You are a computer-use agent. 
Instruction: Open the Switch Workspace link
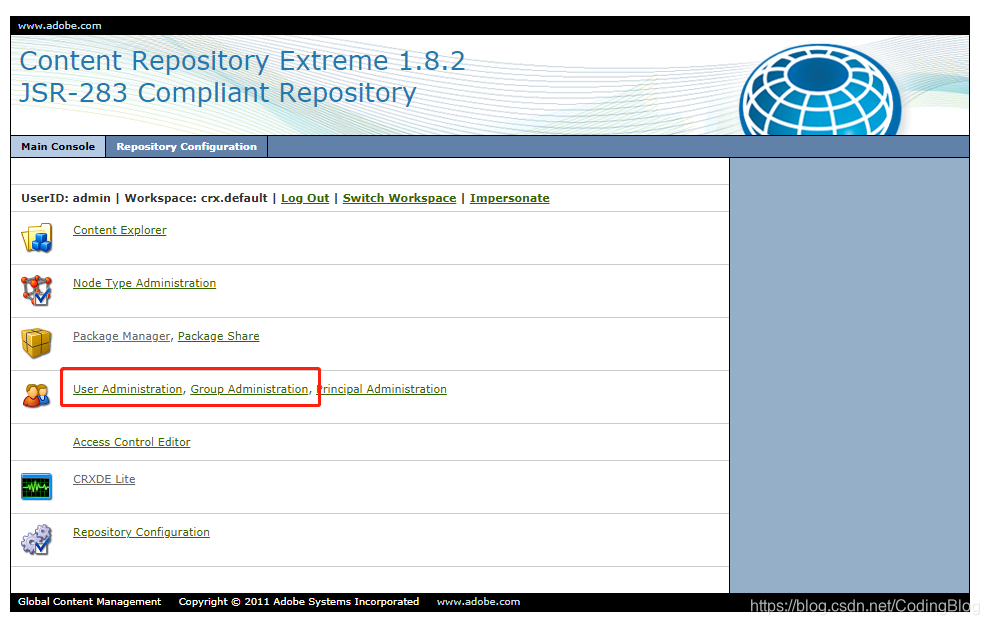[x=399, y=198]
